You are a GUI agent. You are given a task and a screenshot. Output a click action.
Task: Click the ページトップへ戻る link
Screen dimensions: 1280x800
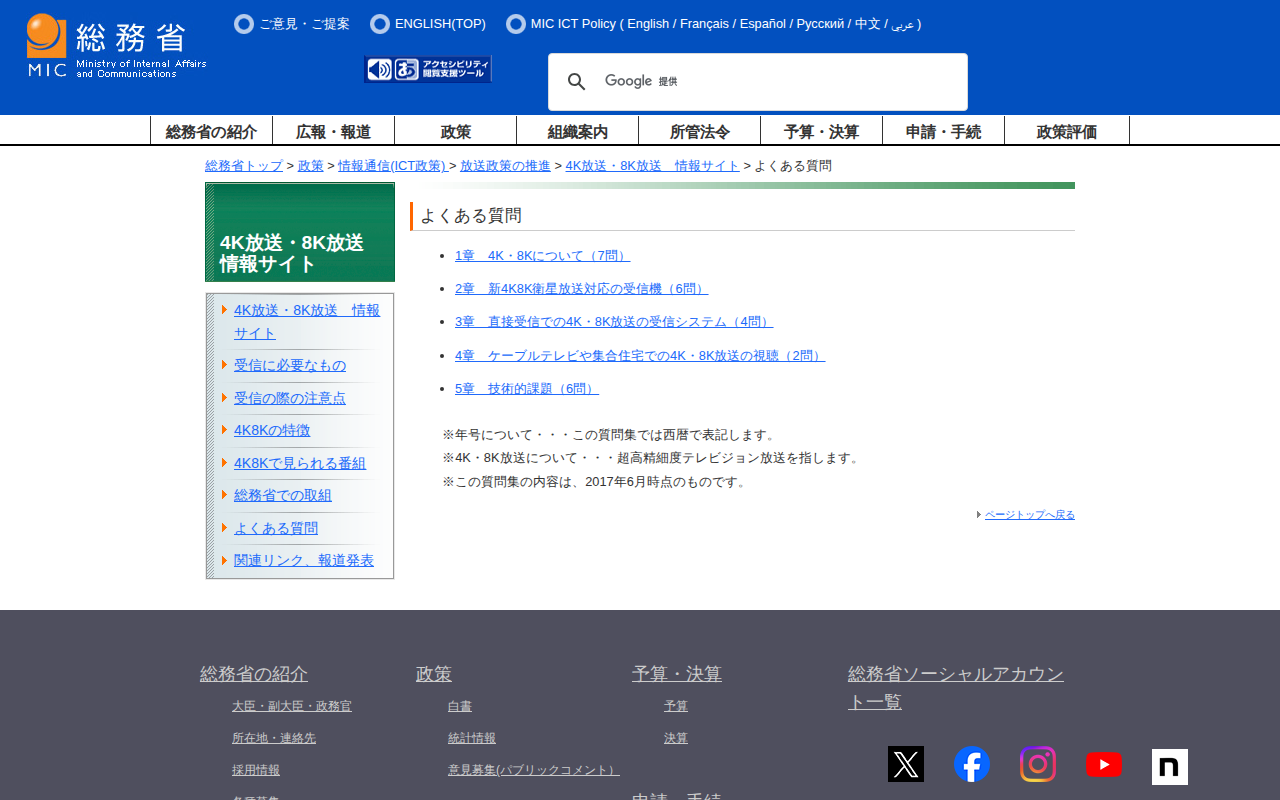(1029, 514)
